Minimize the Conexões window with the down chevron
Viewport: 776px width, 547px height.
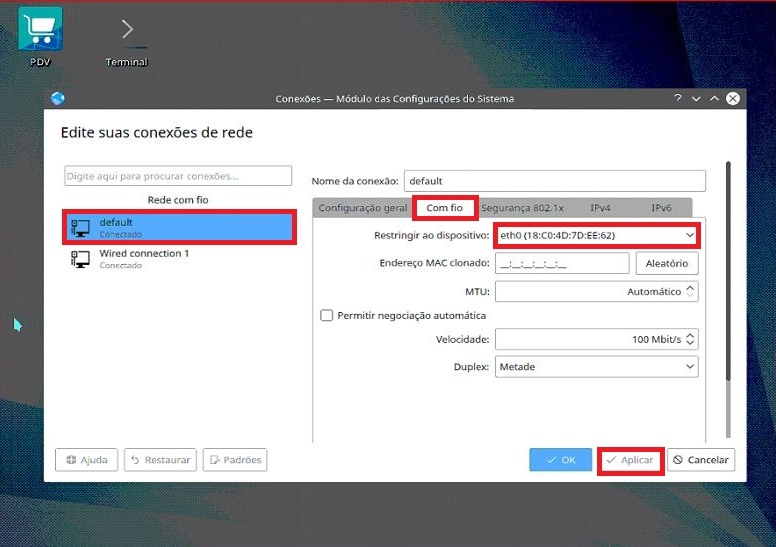[696, 99]
